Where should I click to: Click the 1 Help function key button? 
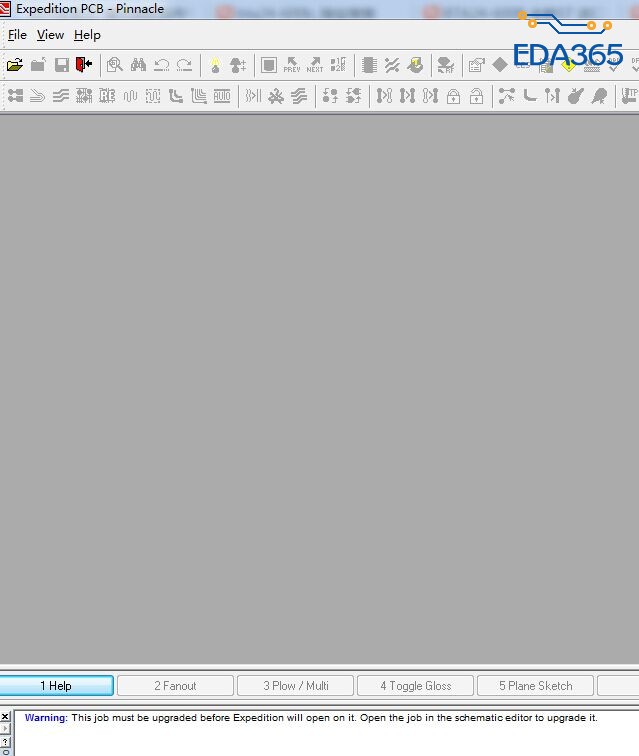tap(56, 686)
